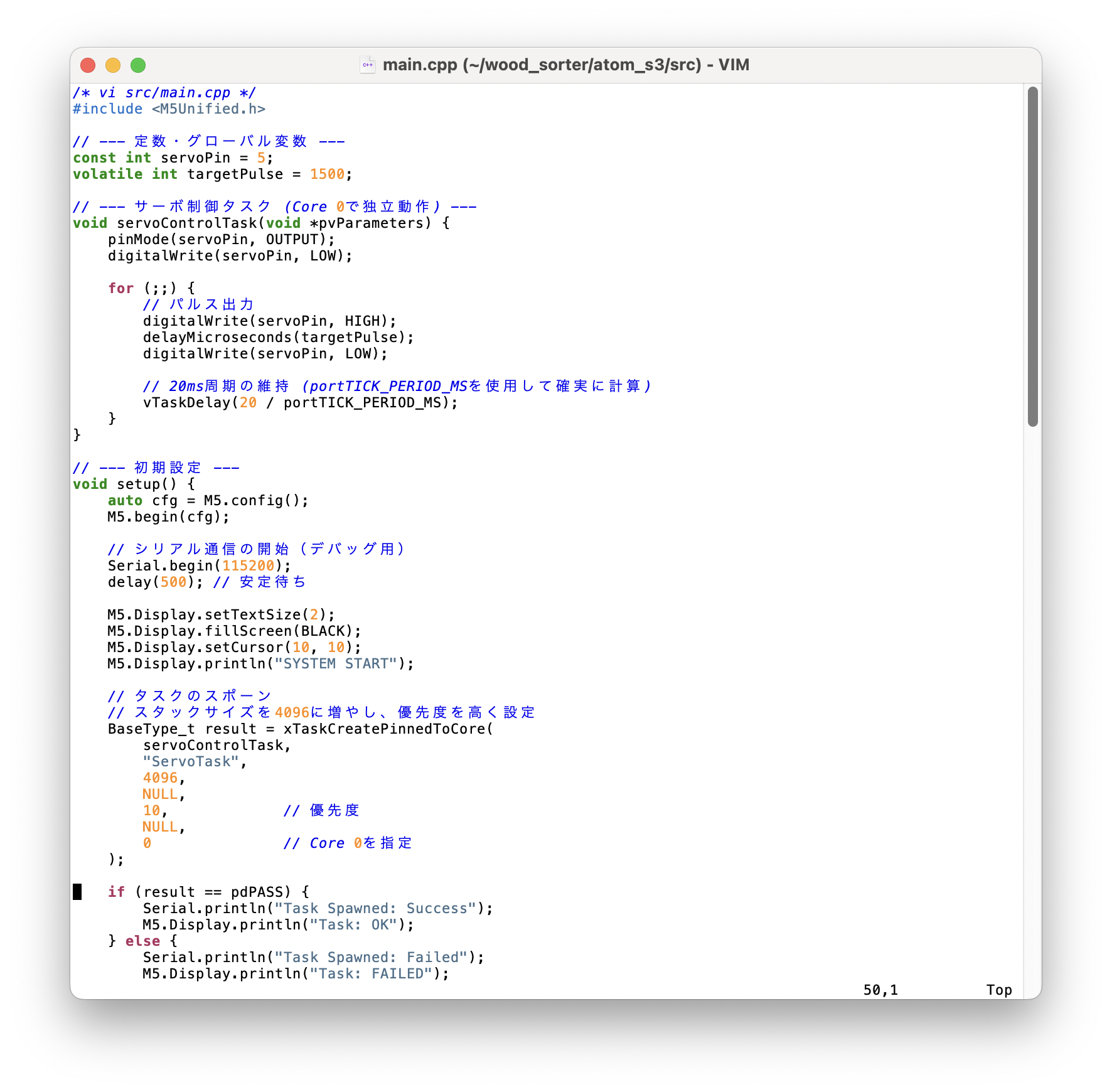
Task: Click the main.cpp document icon in title bar
Action: (368, 65)
